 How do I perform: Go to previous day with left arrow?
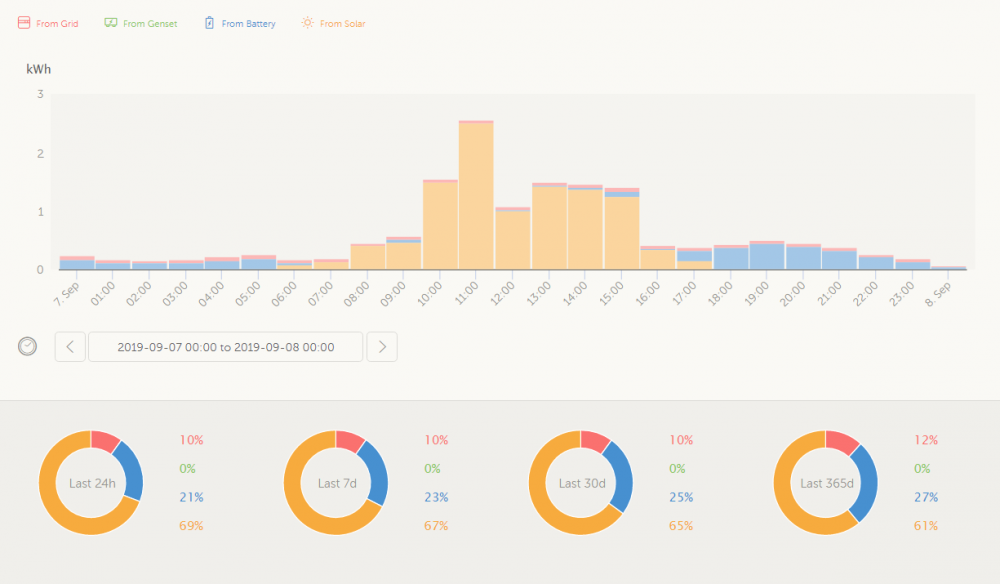point(70,347)
